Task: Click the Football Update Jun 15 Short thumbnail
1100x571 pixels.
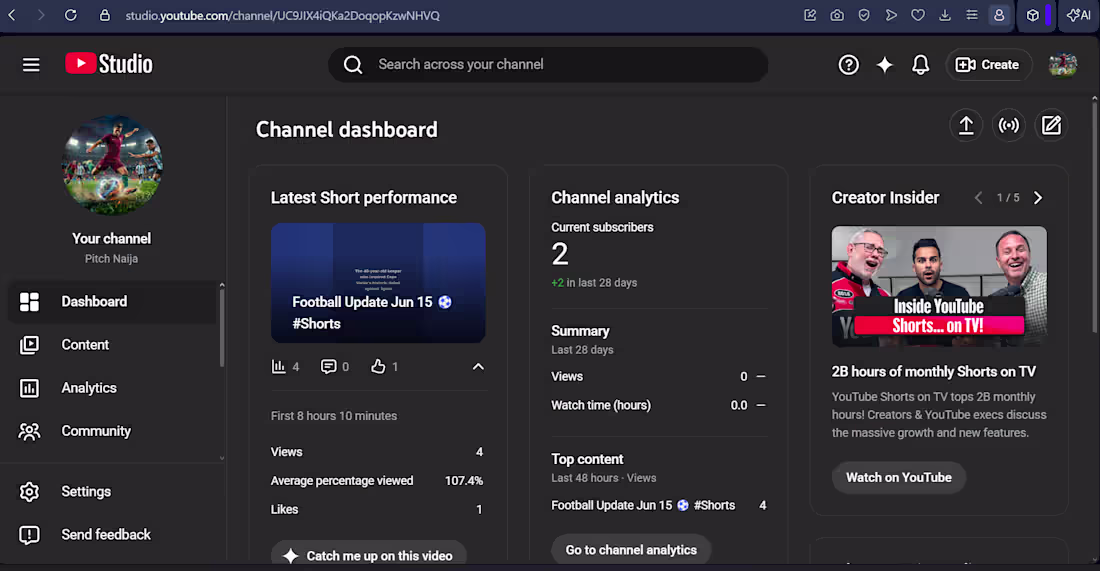Action: tap(378, 283)
